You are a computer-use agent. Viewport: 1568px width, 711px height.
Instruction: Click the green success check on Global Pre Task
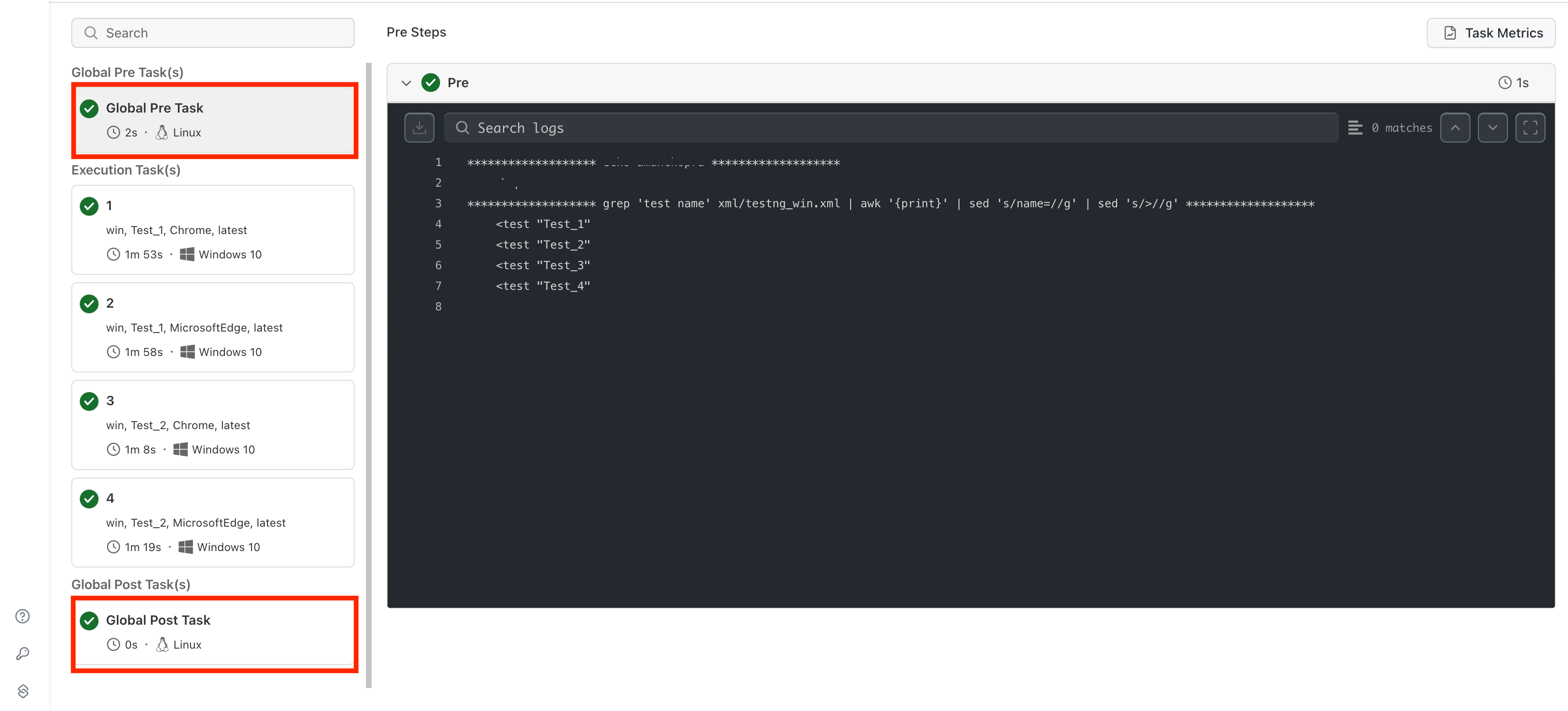pos(89,108)
